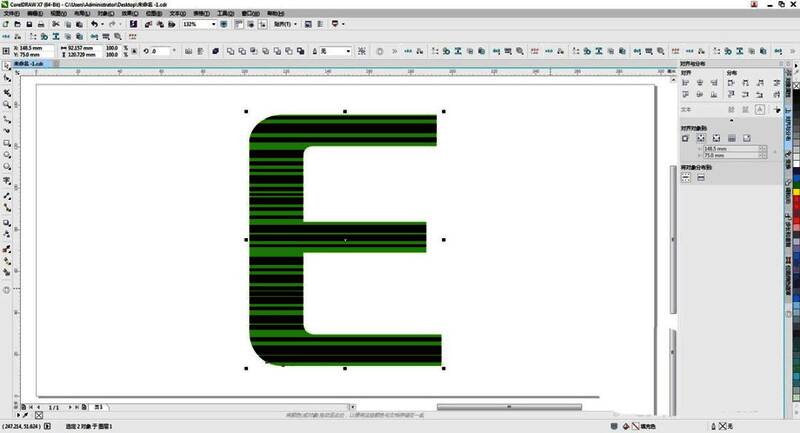This screenshot has height=433, width=800.
Task: Toggle the first 'distribute objects to' option
Action: pyautogui.click(x=687, y=177)
